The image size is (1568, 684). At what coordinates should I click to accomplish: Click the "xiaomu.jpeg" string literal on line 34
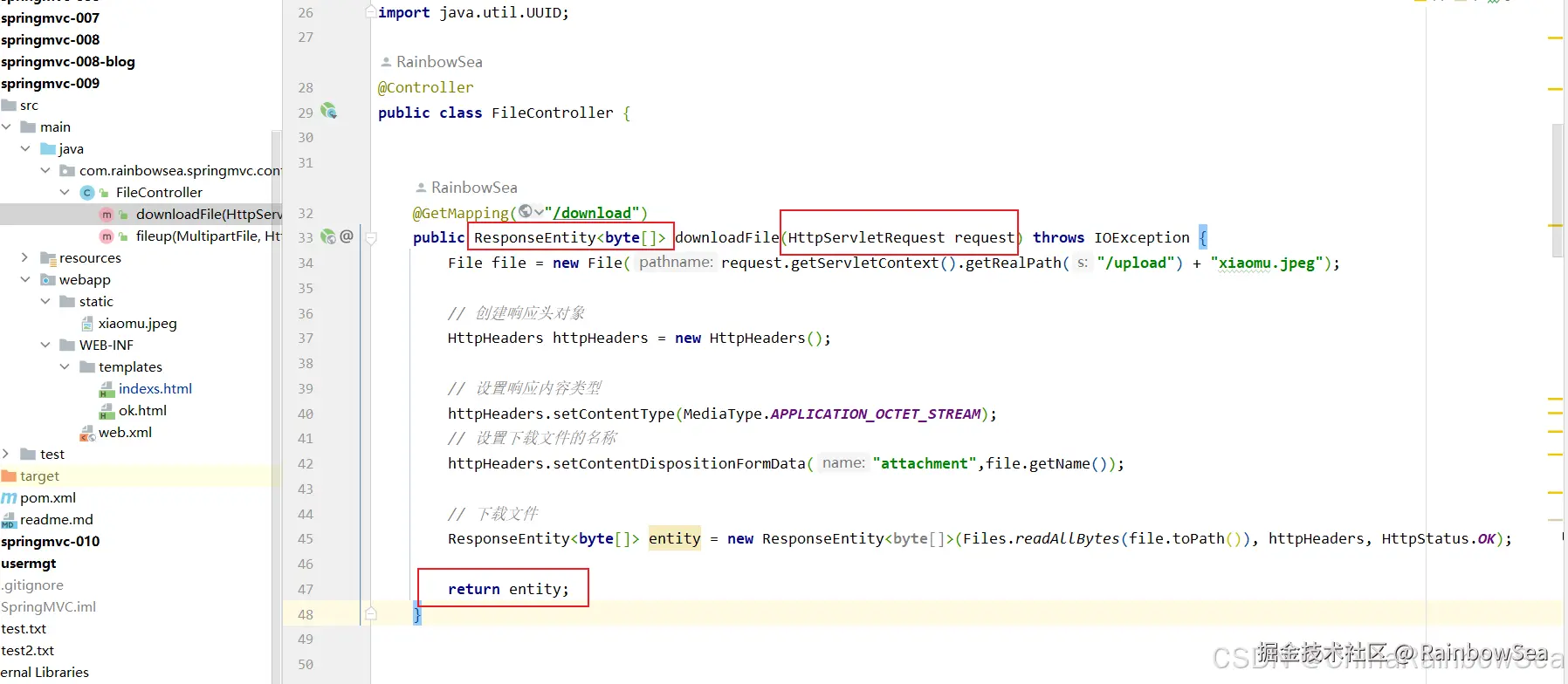click(x=1267, y=263)
